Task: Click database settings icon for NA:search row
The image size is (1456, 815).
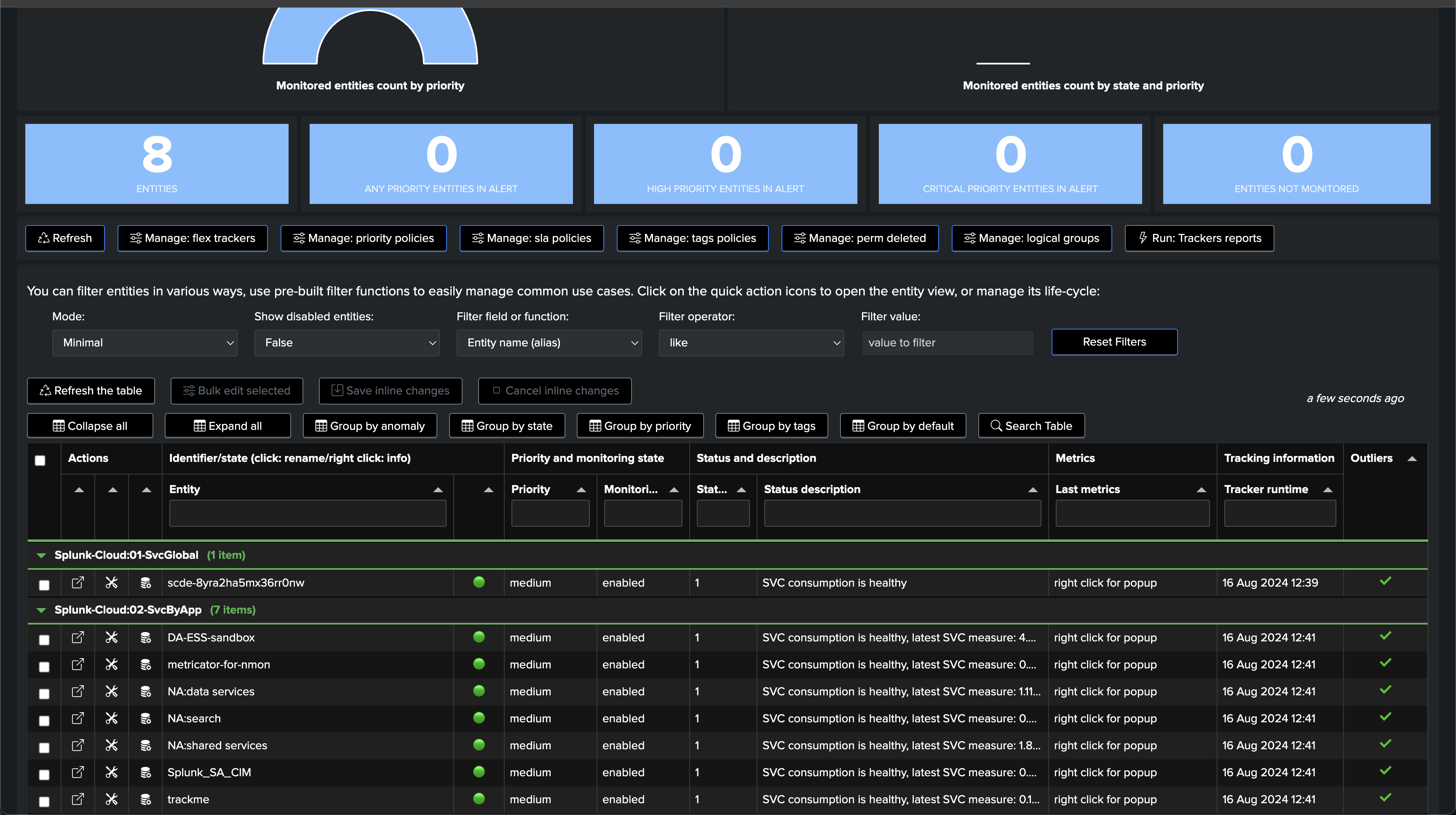Action: point(145,718)
